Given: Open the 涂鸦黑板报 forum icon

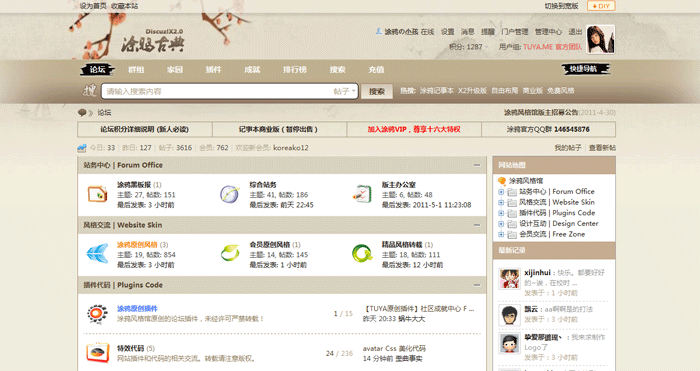Looking at the screenshot, I should (97, 194).
